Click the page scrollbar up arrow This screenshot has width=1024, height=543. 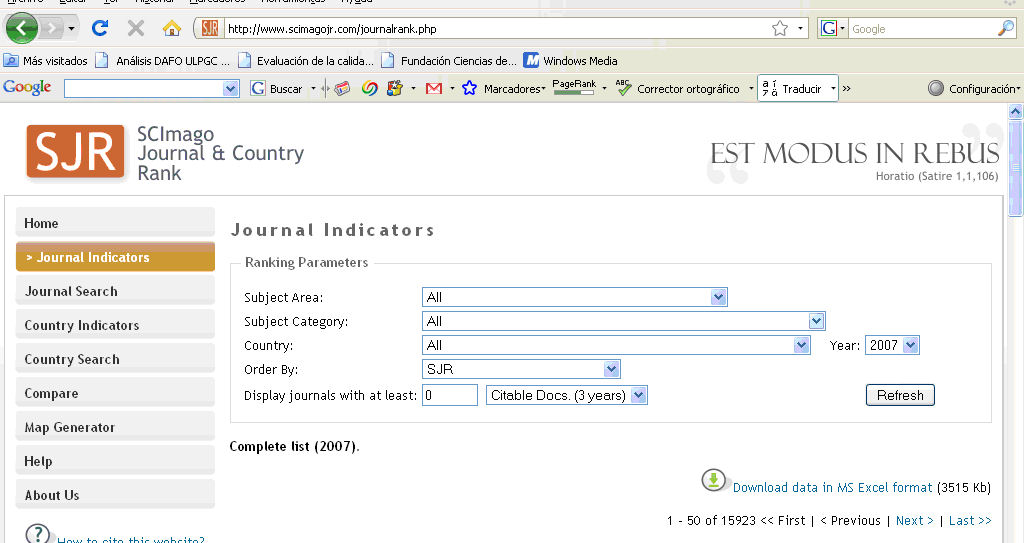coord(1015,112)
